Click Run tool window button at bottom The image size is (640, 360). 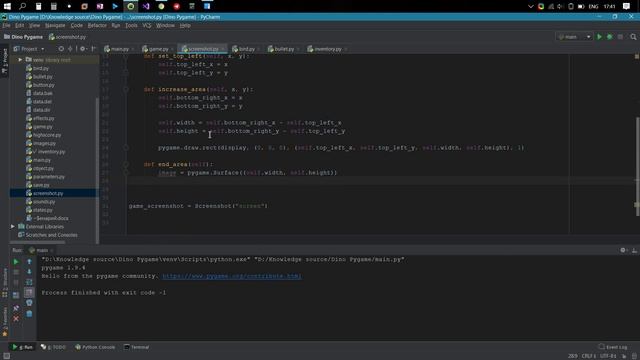22,347
